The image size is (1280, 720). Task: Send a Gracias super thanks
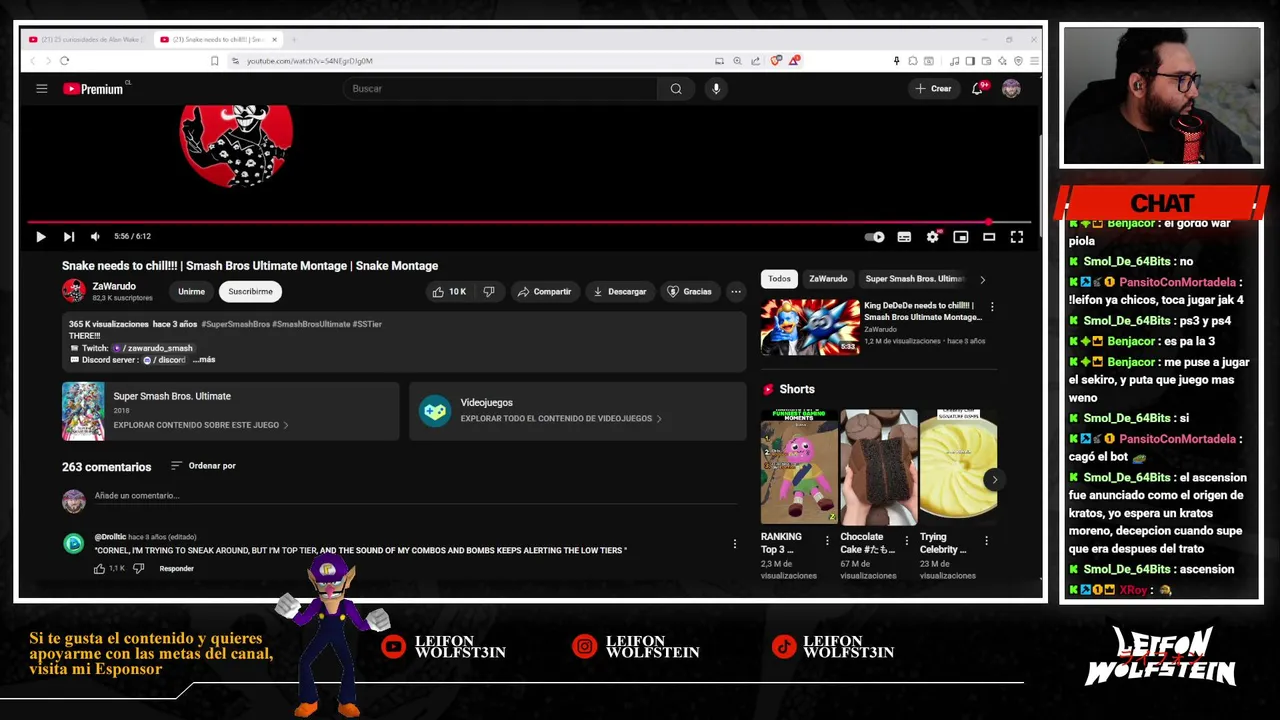(690, 292)
